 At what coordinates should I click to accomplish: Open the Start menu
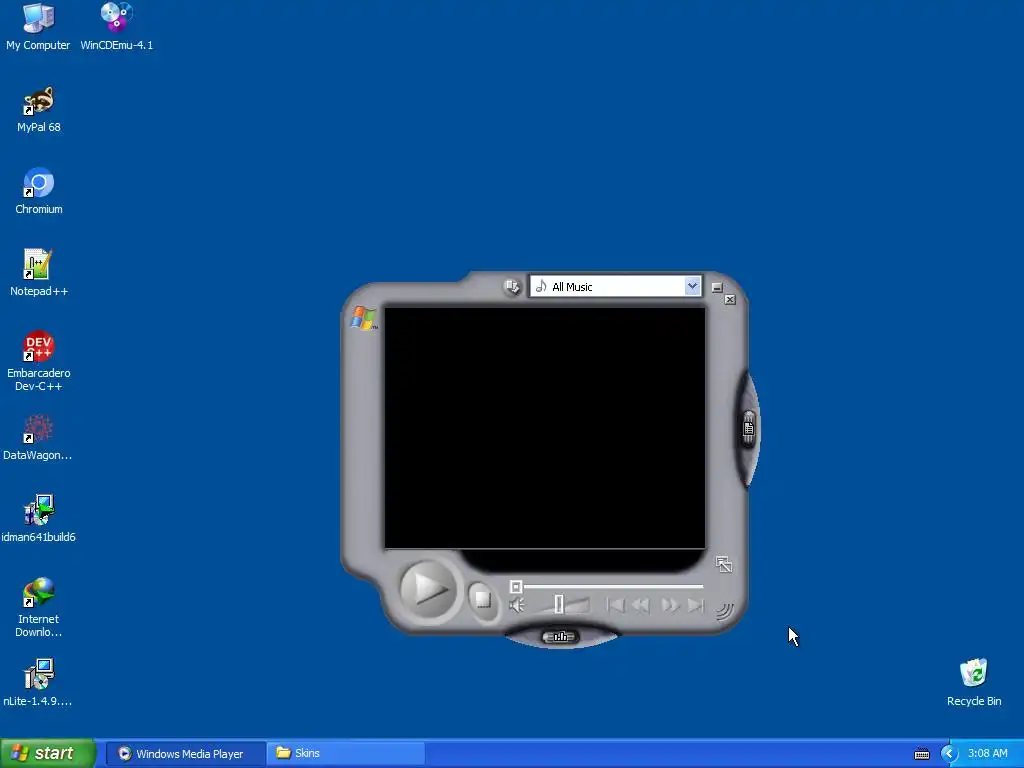point(48,753)
